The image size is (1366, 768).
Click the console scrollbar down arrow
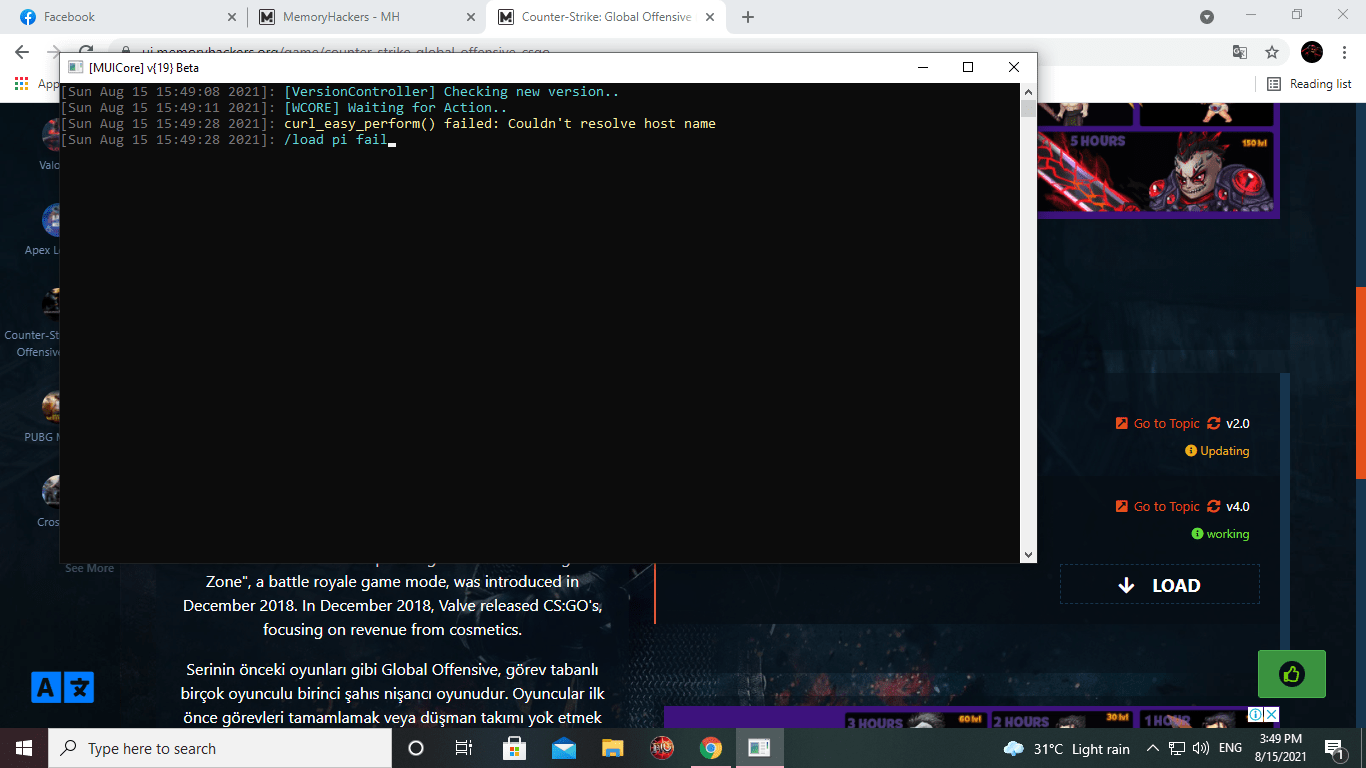tap(1028, 554)
